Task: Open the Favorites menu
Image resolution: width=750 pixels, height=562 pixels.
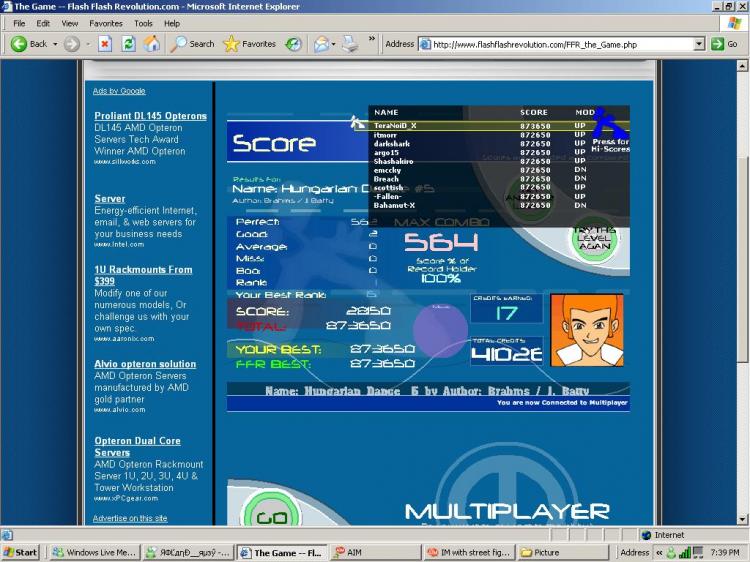Action: click(x=106, y=23)
